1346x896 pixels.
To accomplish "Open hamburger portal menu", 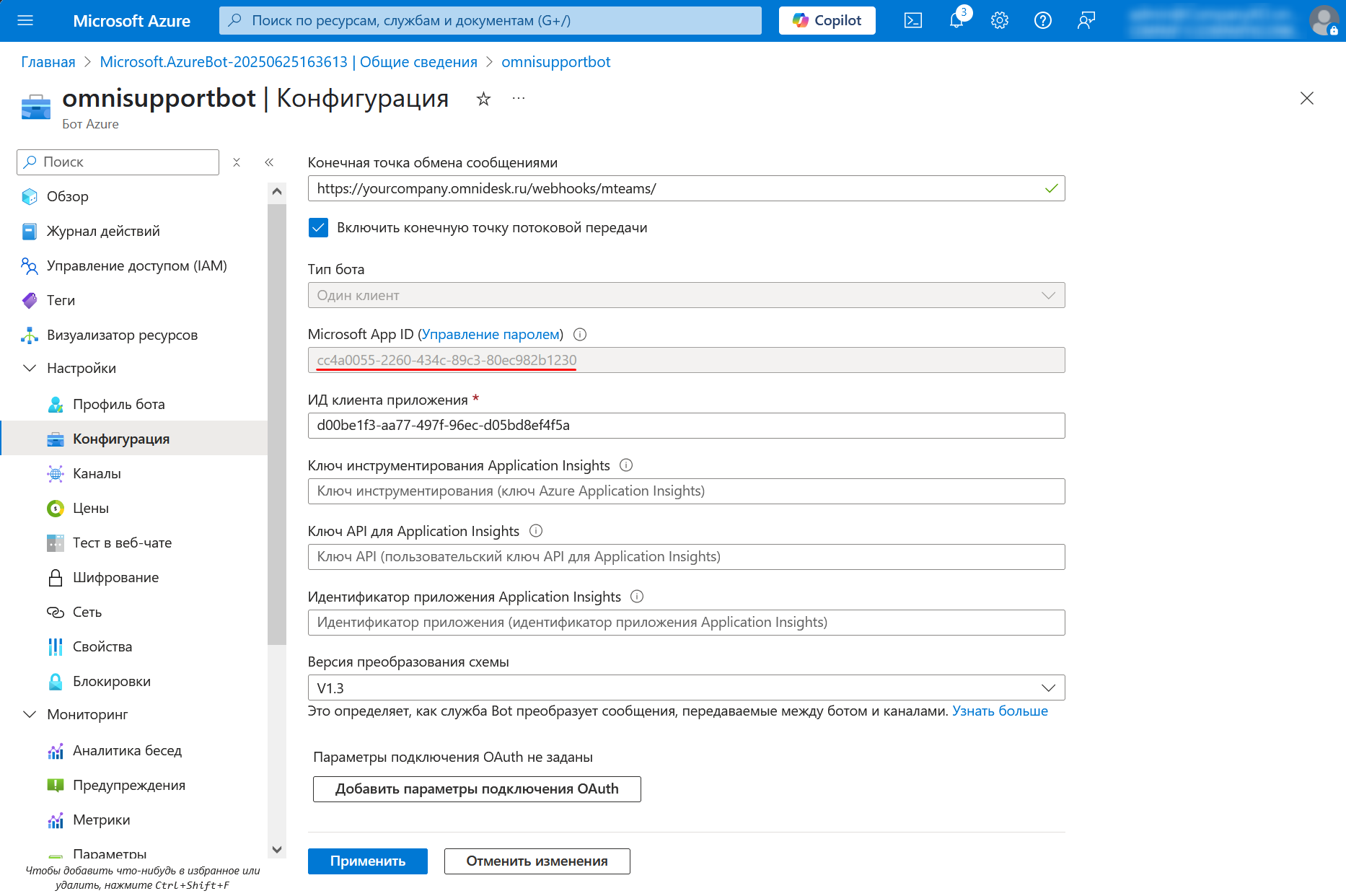I will click(25, 21).
